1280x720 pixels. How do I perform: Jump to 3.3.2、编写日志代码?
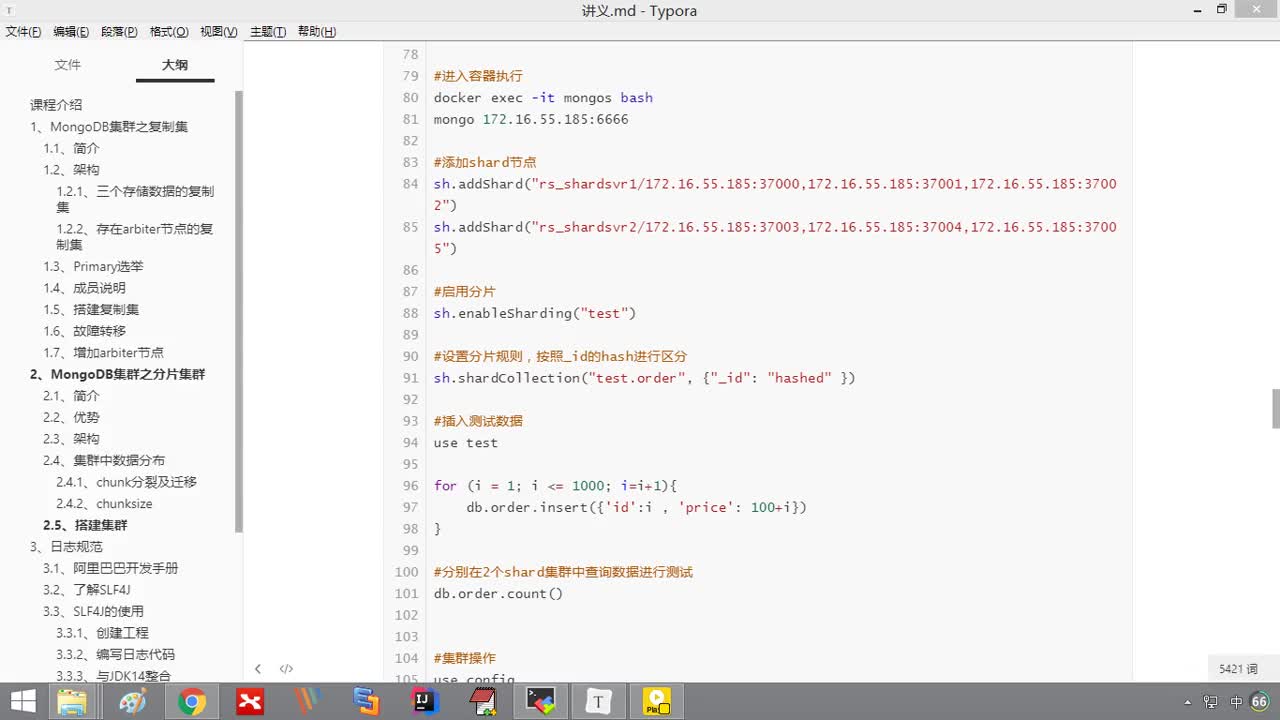coord(115,654)
